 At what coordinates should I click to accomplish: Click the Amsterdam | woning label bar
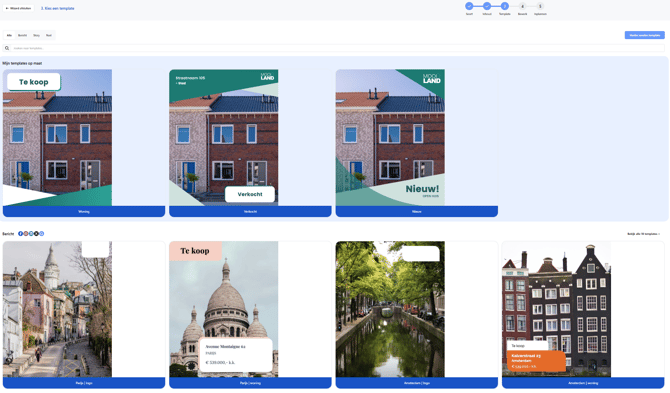point(583,383)
